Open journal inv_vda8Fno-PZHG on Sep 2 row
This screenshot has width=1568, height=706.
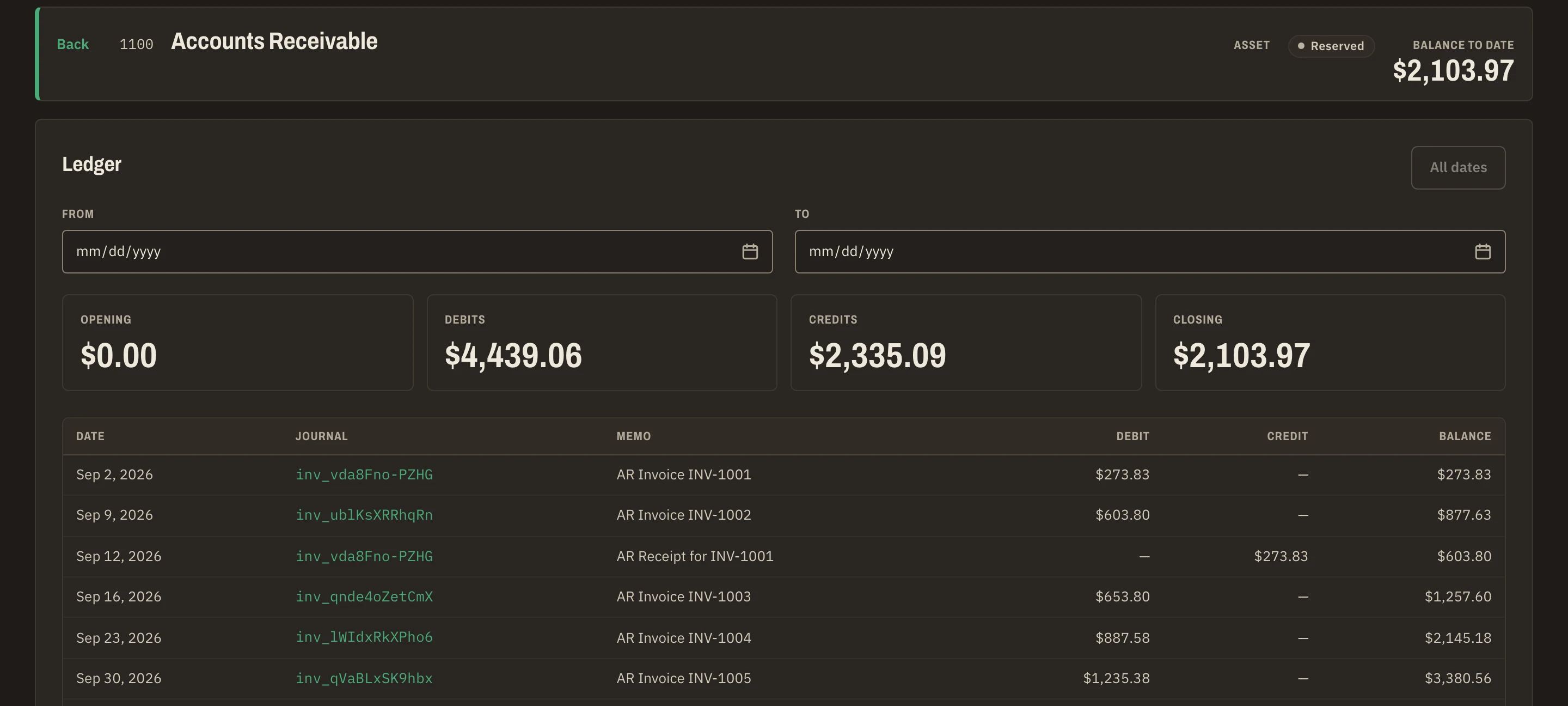(x=364, y=474)
